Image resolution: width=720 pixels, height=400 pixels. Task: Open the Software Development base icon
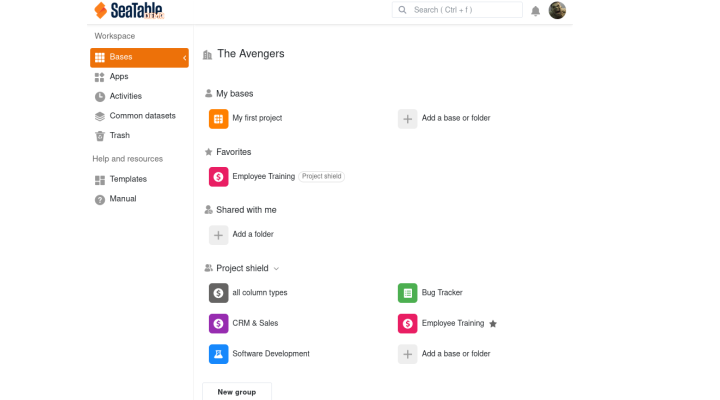(x=219, y=354)
